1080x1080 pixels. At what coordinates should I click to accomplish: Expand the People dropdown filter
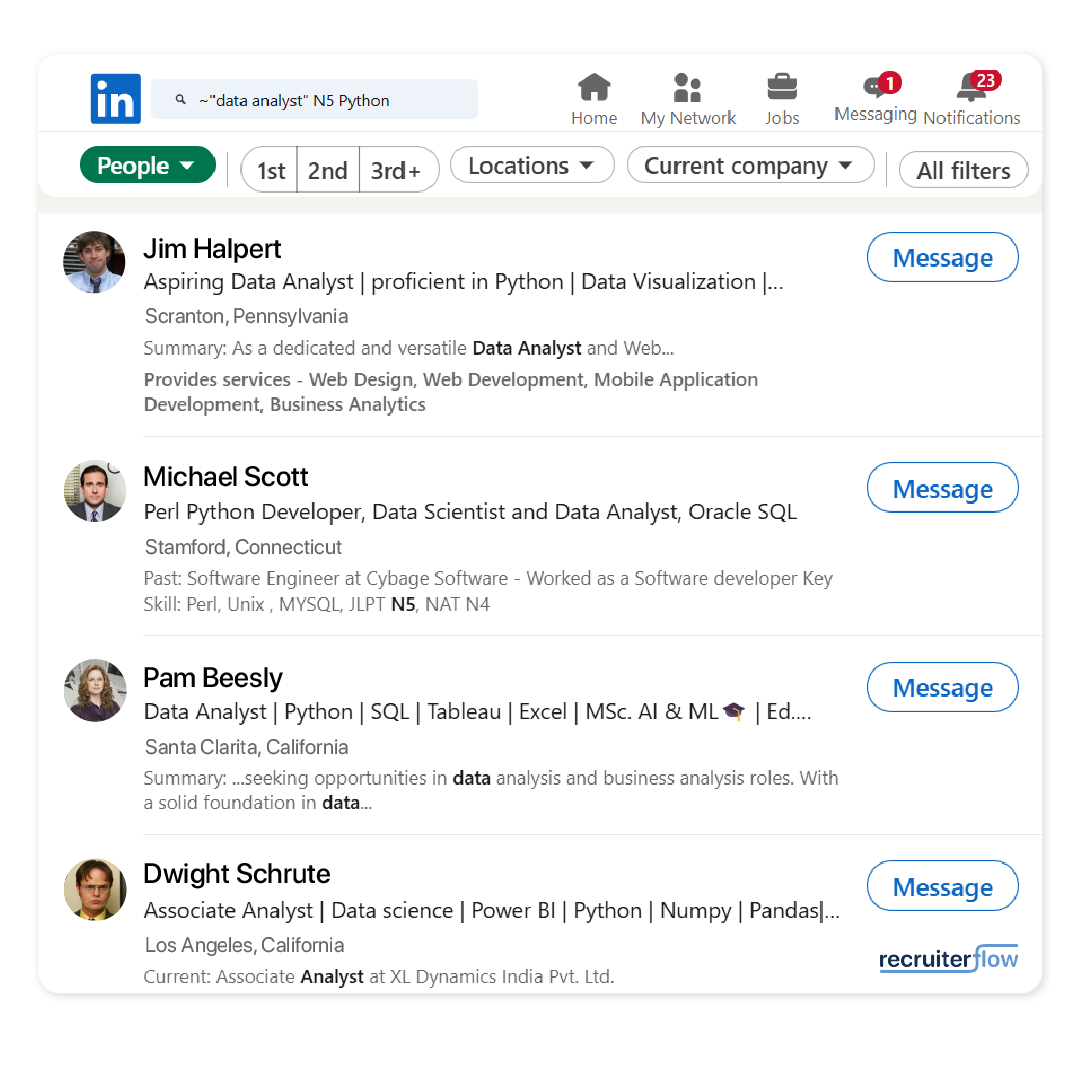pos(147,166)
